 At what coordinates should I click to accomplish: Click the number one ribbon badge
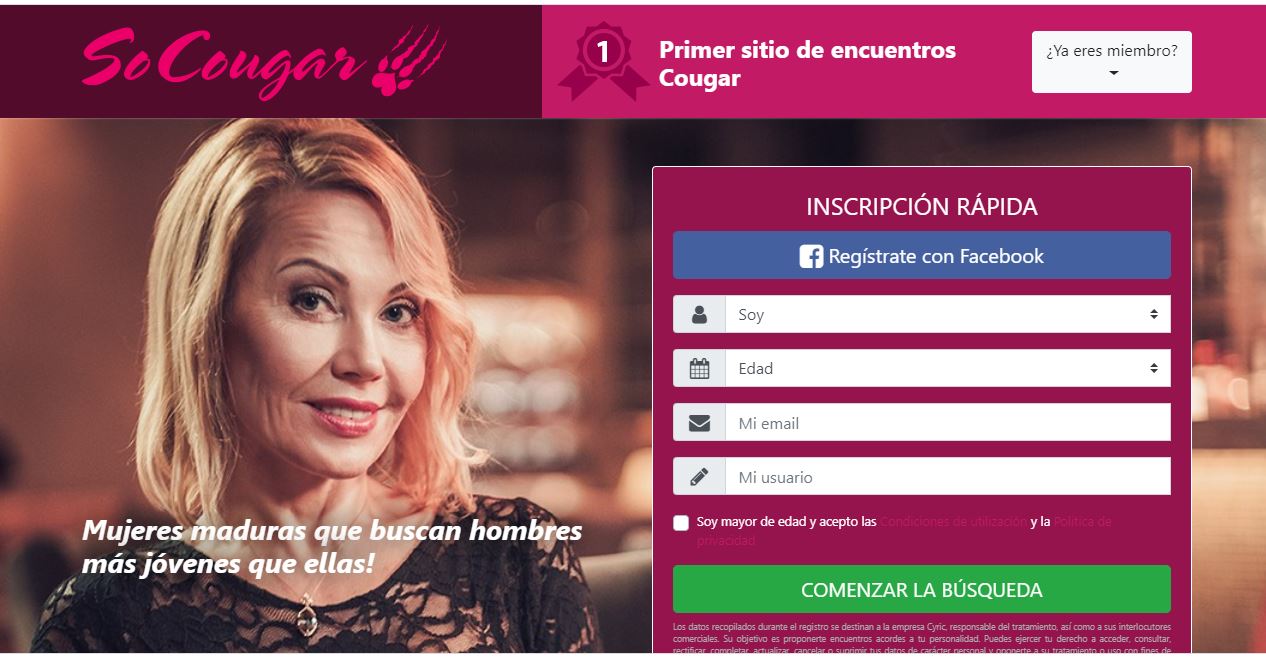click(x=603, y=61)
